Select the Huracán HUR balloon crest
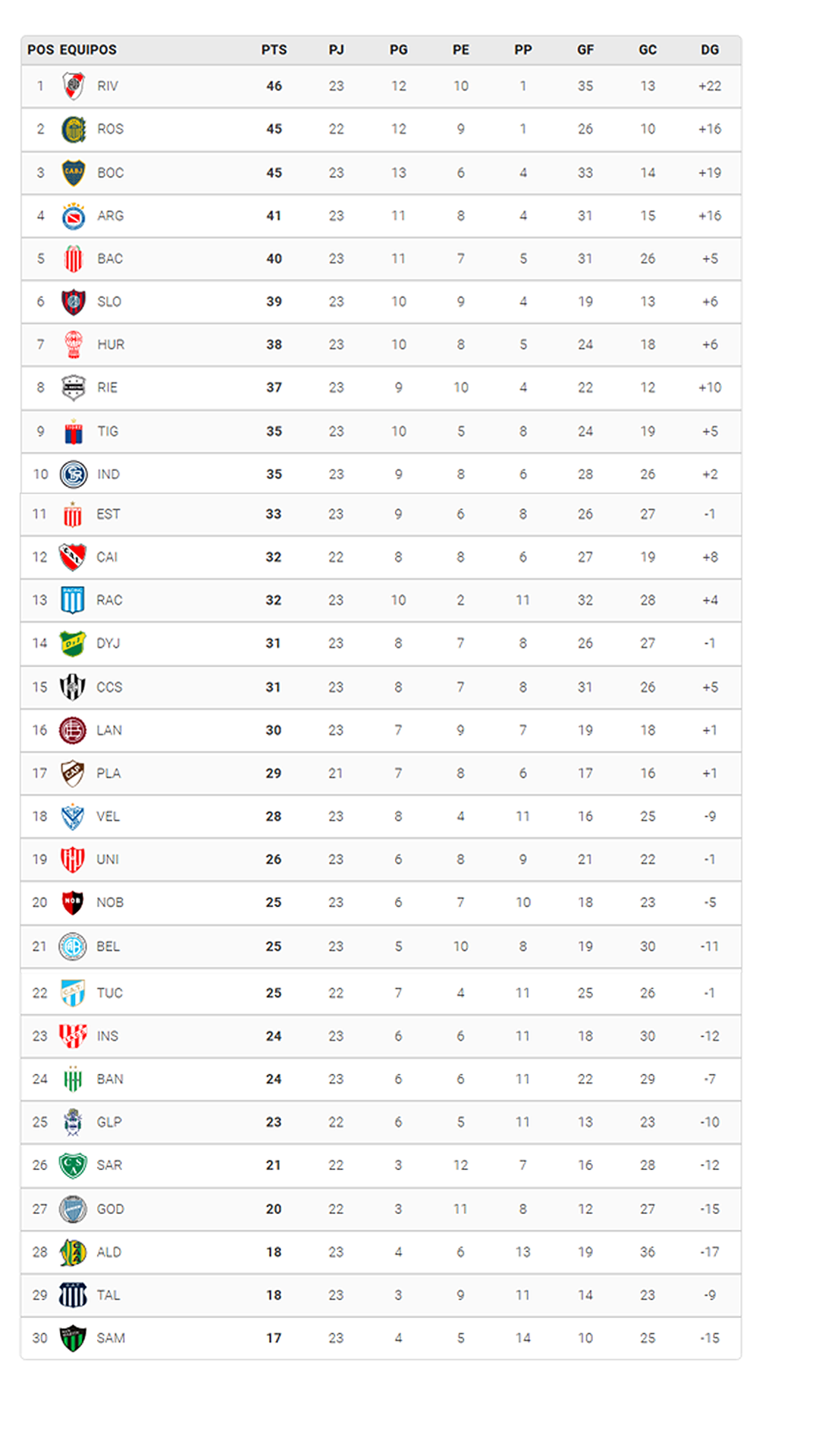This screenshot has height=1456, width=819. coord(74,344)
